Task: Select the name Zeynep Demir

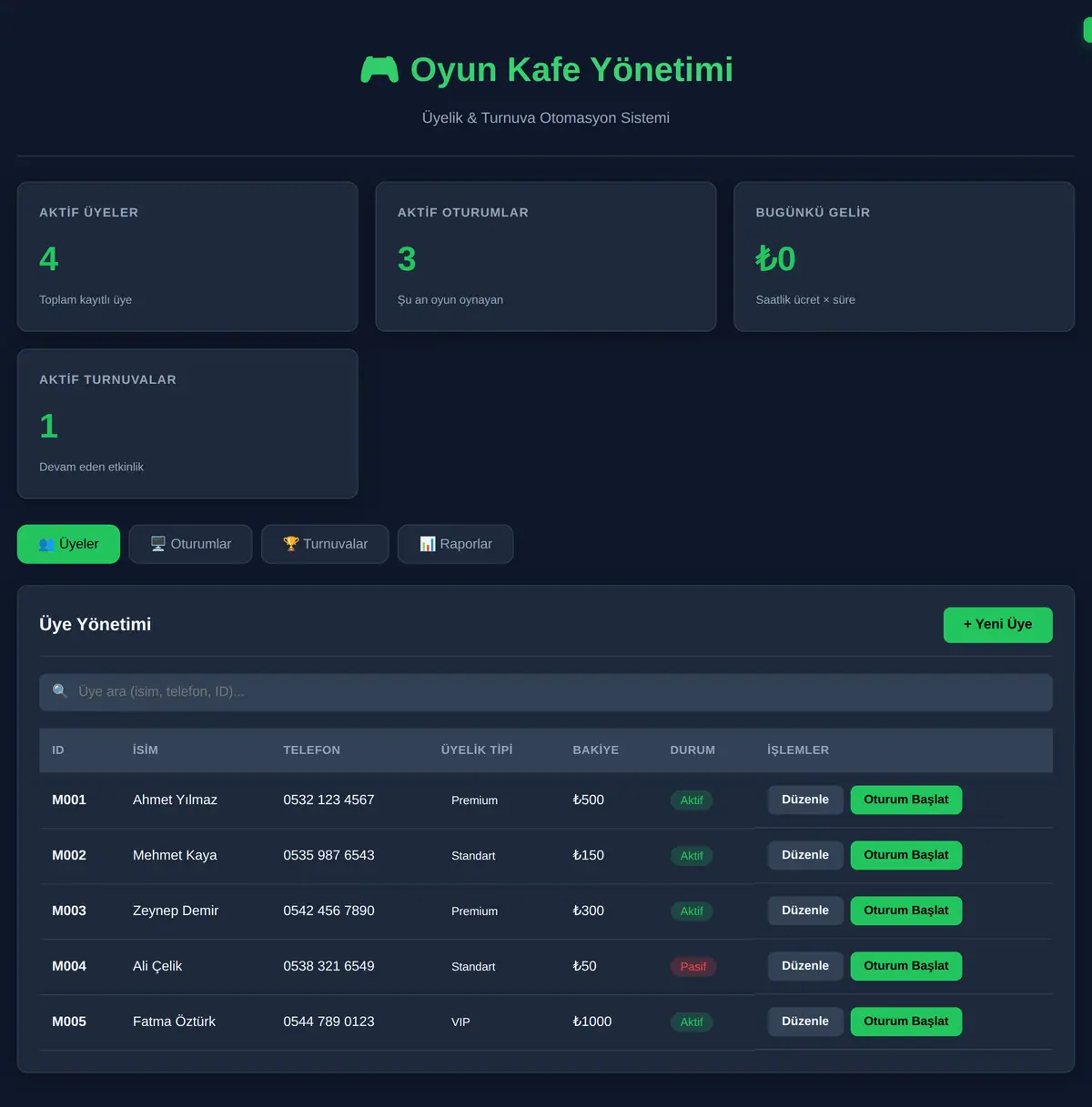Action: point(176,911)
